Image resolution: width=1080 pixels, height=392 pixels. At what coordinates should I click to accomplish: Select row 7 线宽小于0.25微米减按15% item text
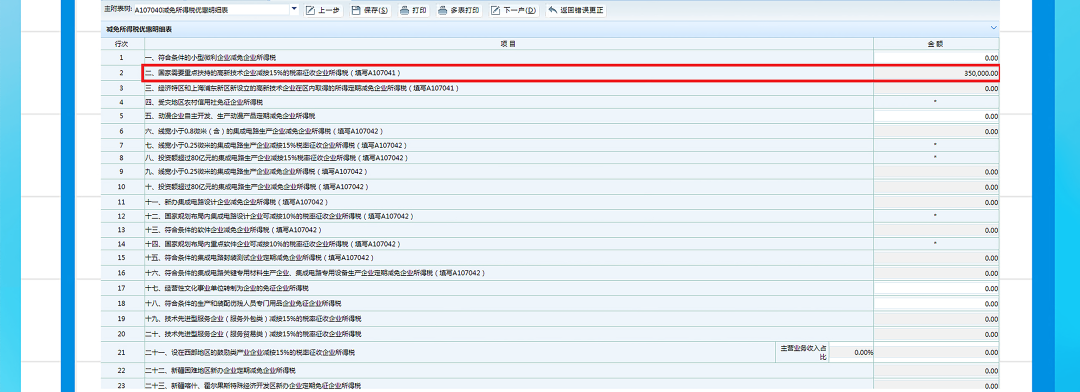click(276, 145)
